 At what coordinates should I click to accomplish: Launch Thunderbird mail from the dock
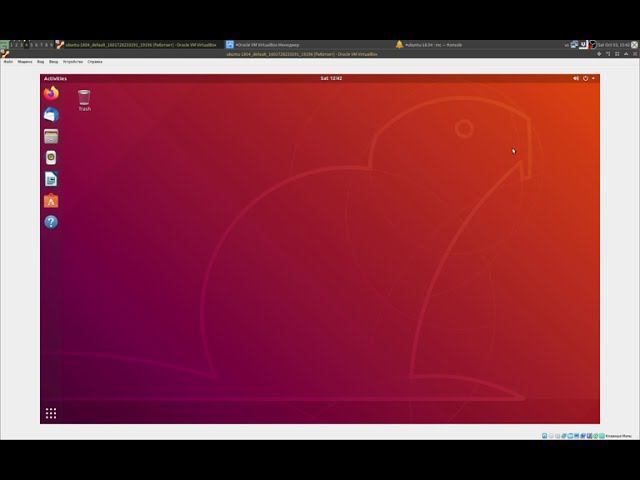51,115
